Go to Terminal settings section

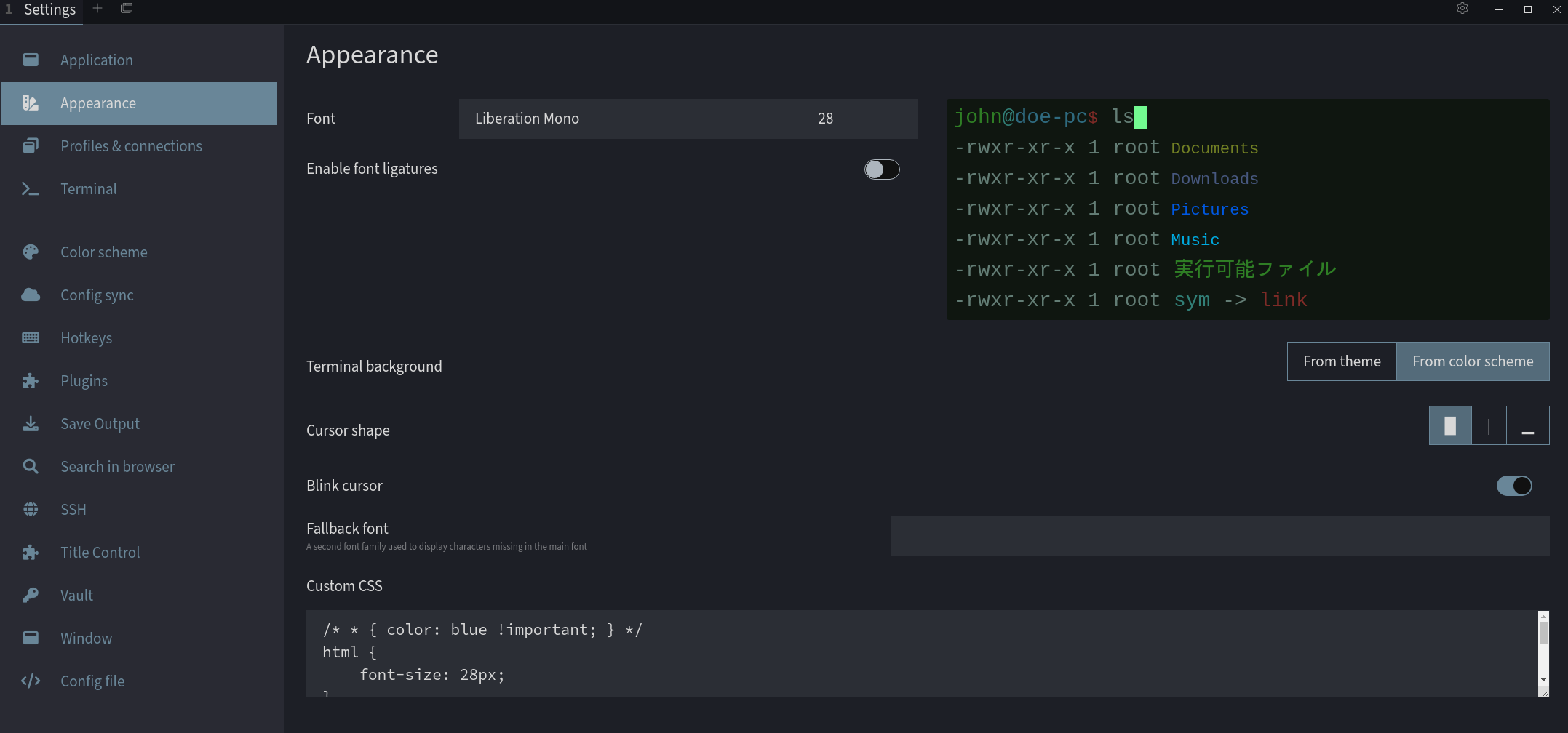click(x=89, y=189)
